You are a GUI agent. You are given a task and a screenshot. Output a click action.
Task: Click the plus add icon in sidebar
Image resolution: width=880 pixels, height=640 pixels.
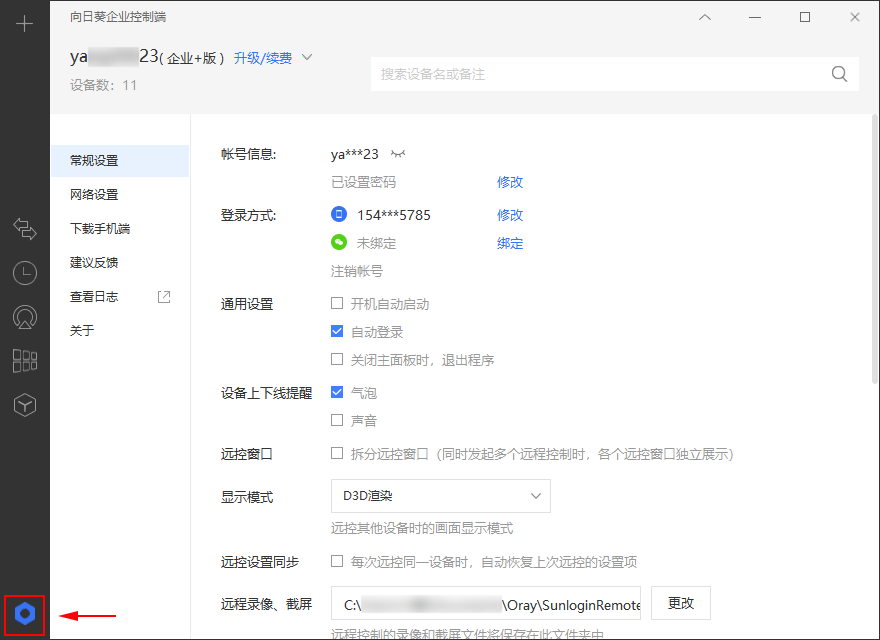click(25, 24)
